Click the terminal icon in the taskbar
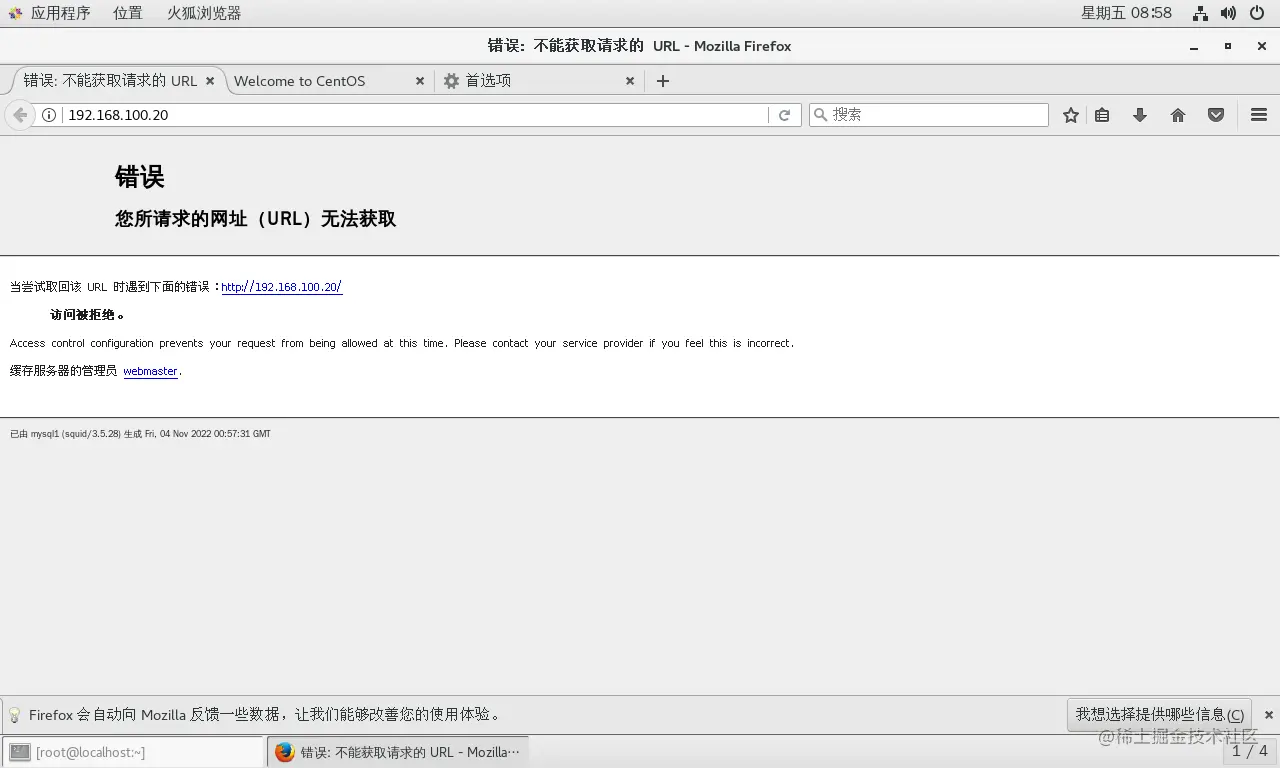The width and height of the screenshot is (1280, 768). coord(20,752)
